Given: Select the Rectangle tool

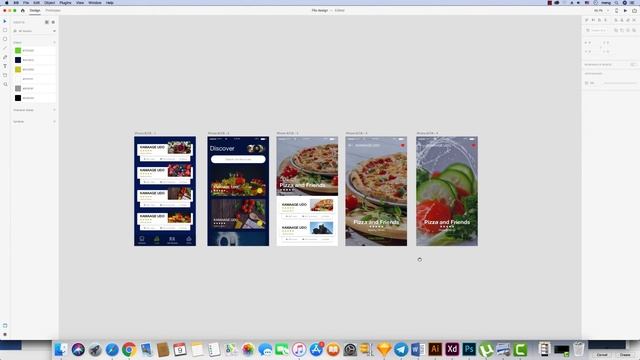Looking at the screenshot, I should (5, 30).
